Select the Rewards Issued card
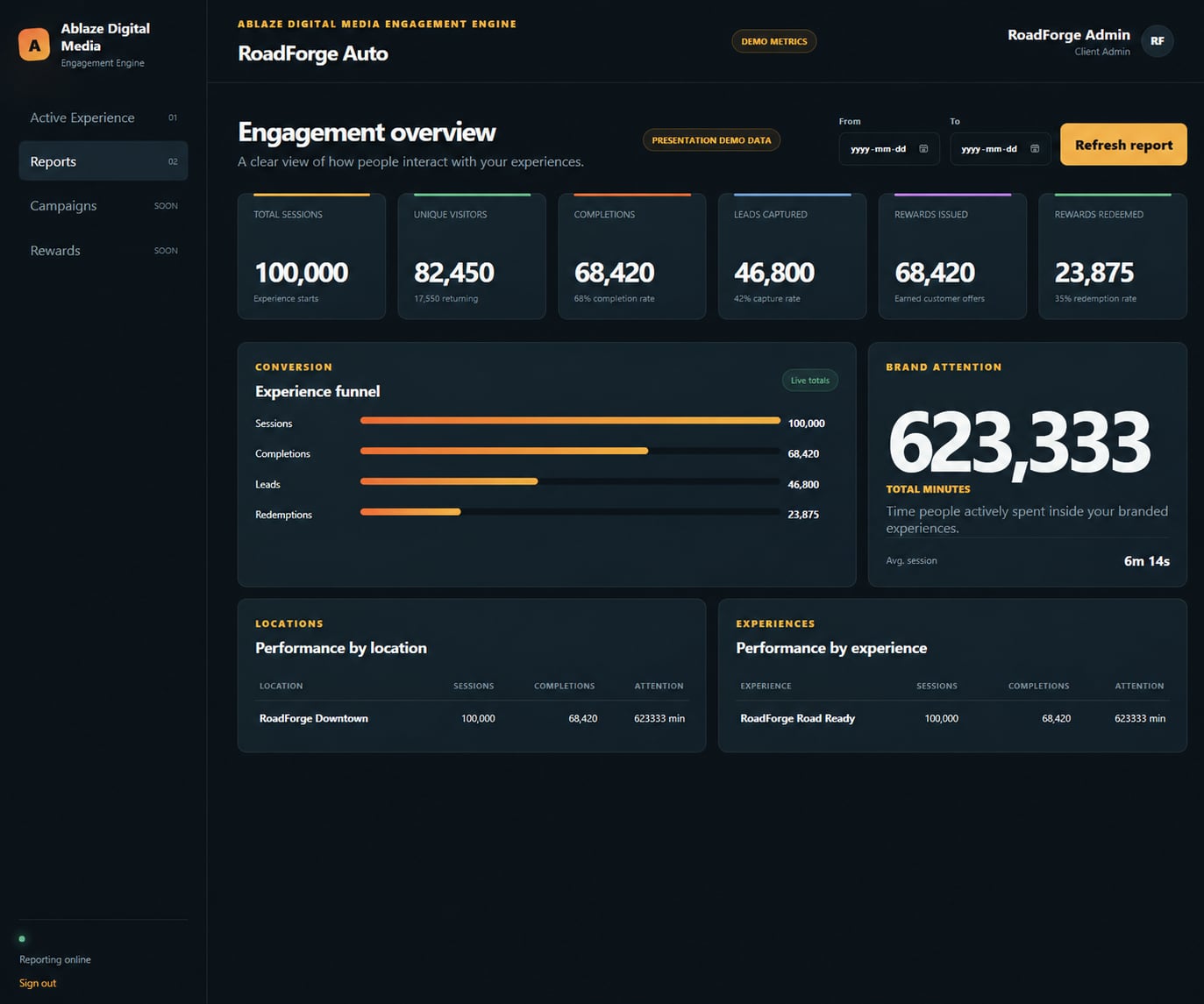 coord(952,256)
